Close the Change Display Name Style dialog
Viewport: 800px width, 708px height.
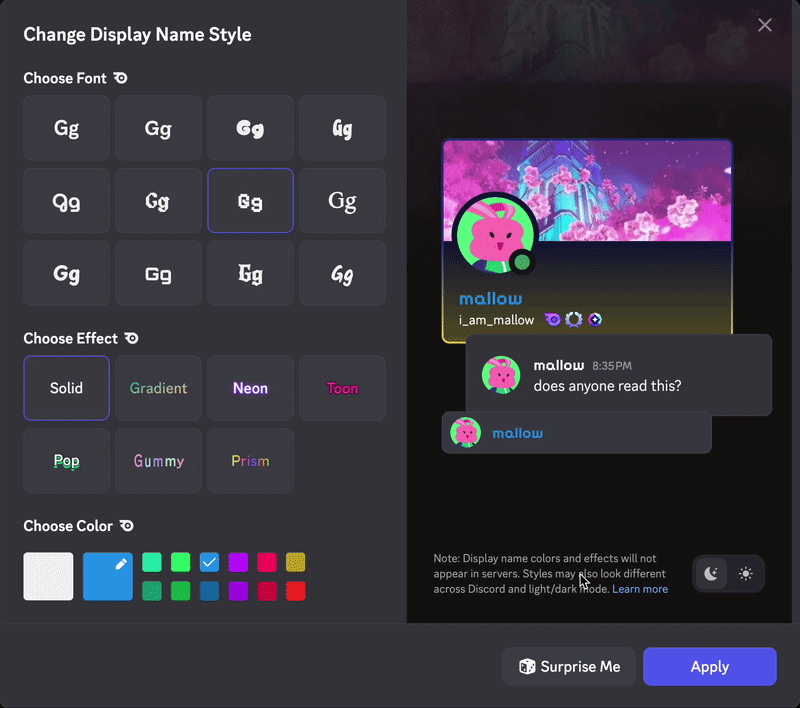click(x=764, y=25)
